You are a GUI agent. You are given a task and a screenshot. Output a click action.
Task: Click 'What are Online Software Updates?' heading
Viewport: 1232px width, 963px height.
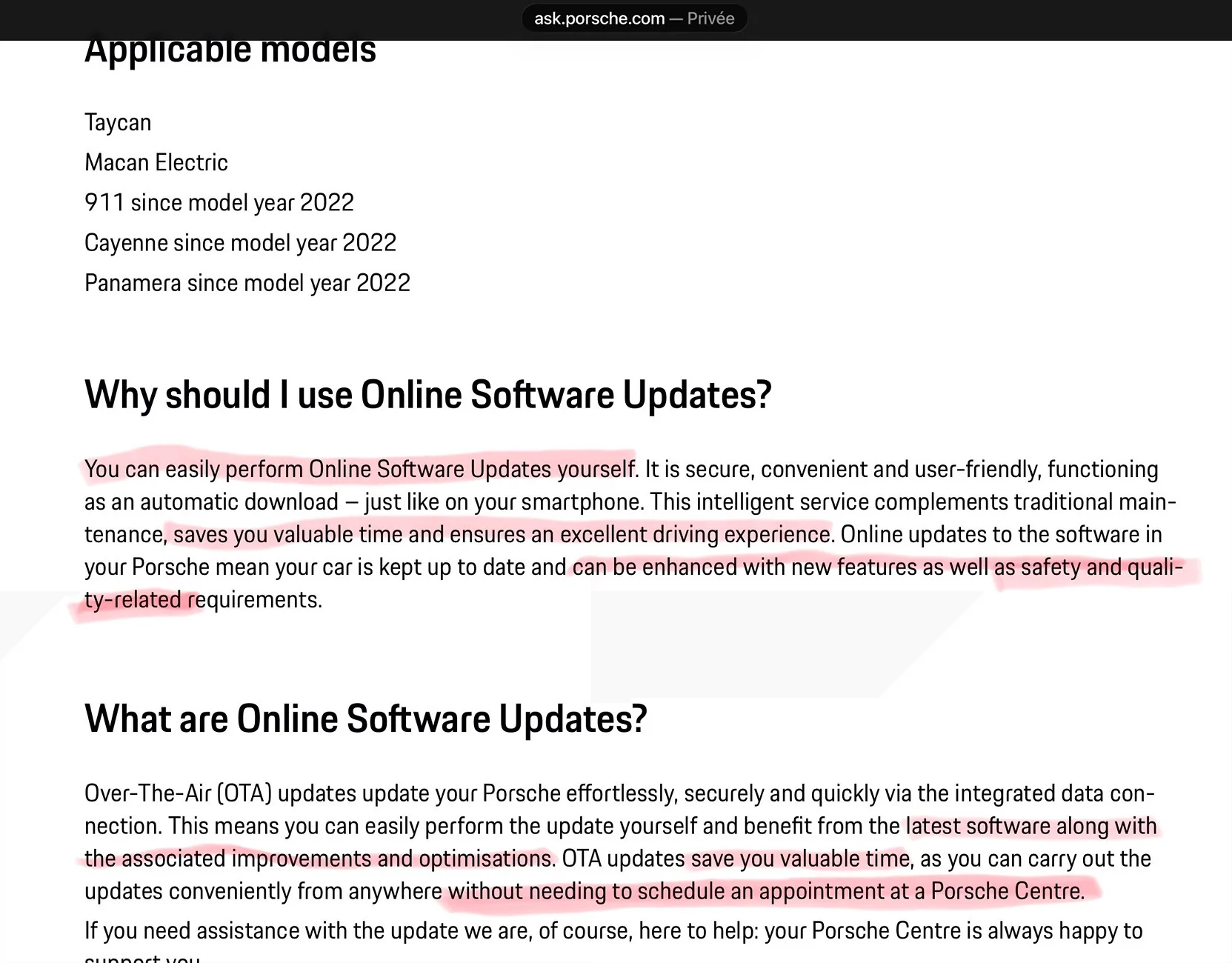[365, 719]
